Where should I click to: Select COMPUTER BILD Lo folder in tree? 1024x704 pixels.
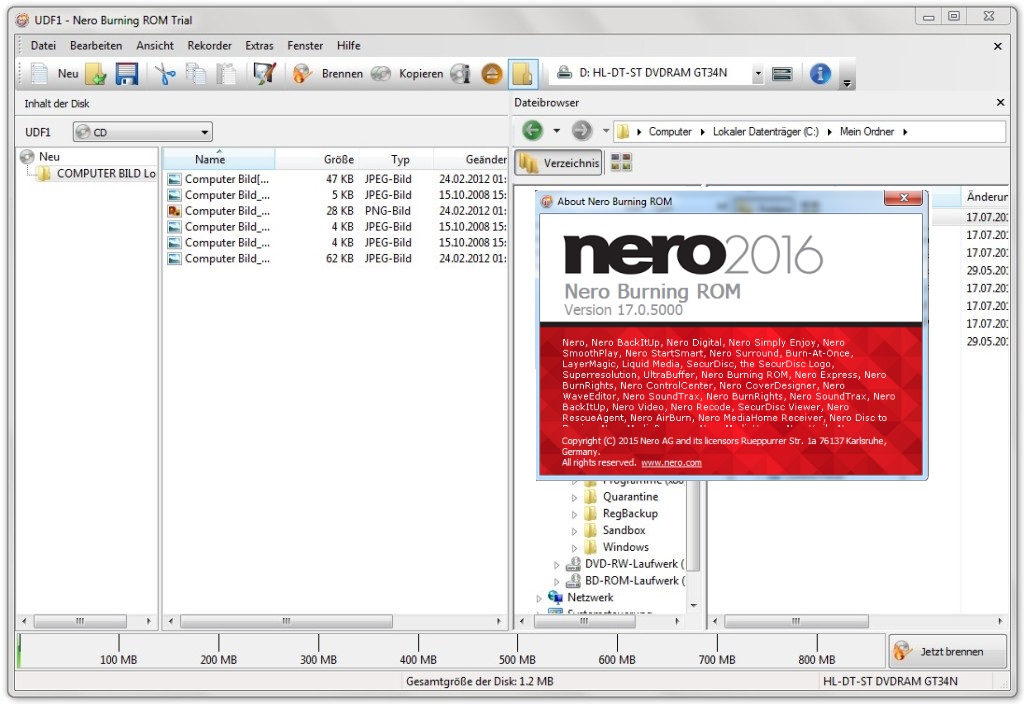[106, 173]
